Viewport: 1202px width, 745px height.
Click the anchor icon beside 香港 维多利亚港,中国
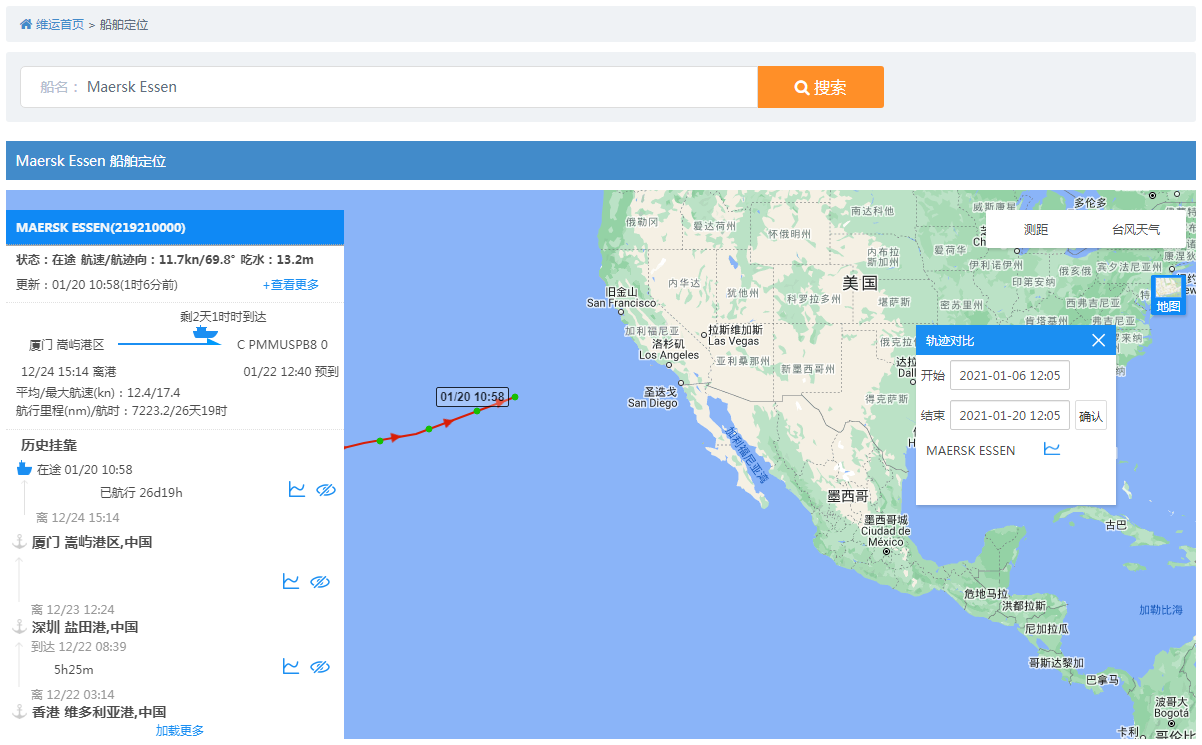(18, 712)
